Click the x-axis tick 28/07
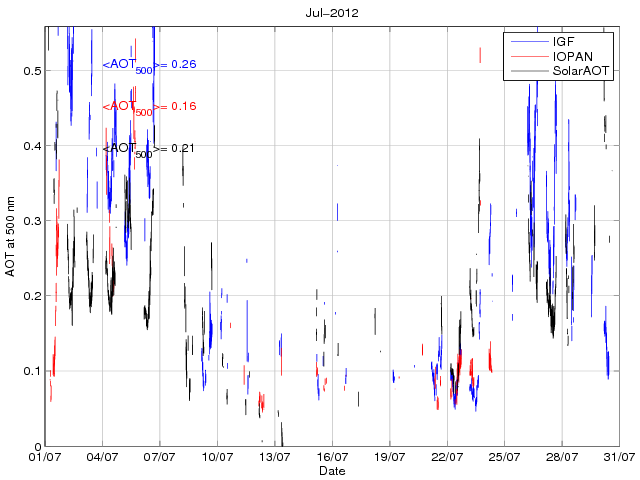Image resolution: width=640 pixels, height=480 pixels. coord(562,457)
